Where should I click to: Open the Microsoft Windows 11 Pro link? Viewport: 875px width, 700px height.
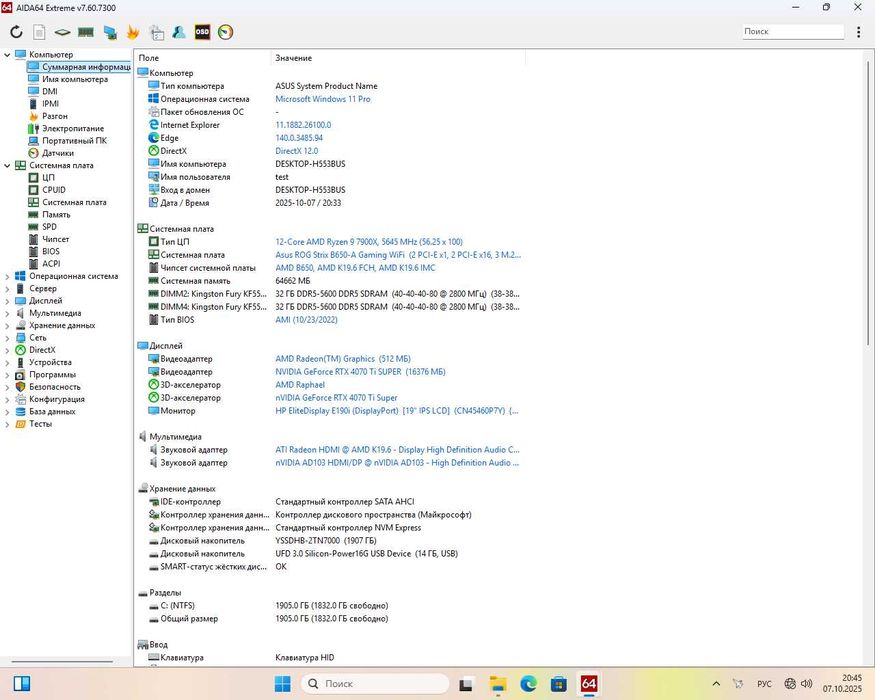click(323, 99)
